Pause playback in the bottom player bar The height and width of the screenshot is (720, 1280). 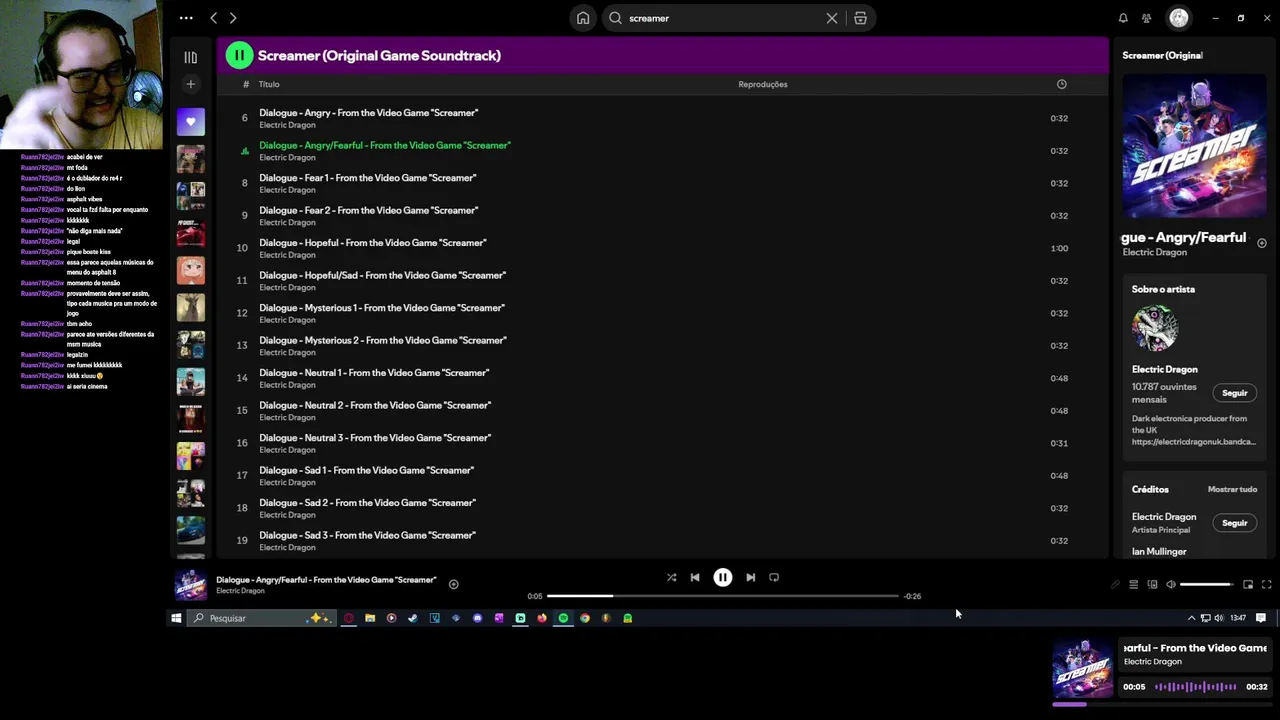coord(722,577)
